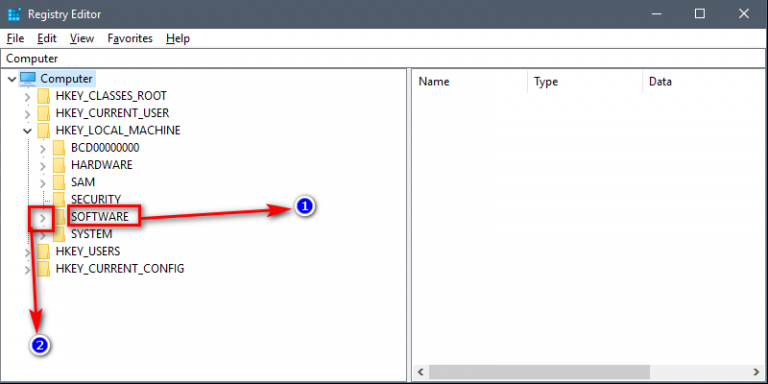Click the BCD00000000 folder icon
The image size is (768, 384).
pos(59,147)
